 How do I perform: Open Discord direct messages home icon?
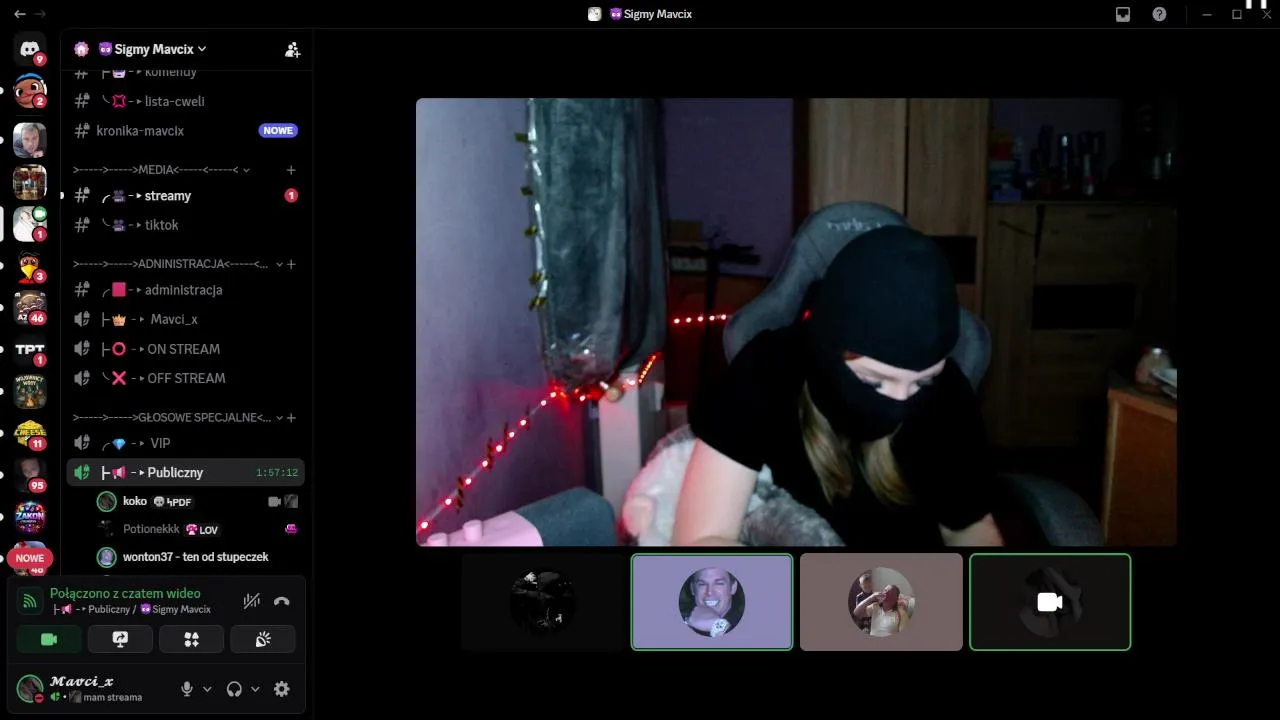pos(30,48)
